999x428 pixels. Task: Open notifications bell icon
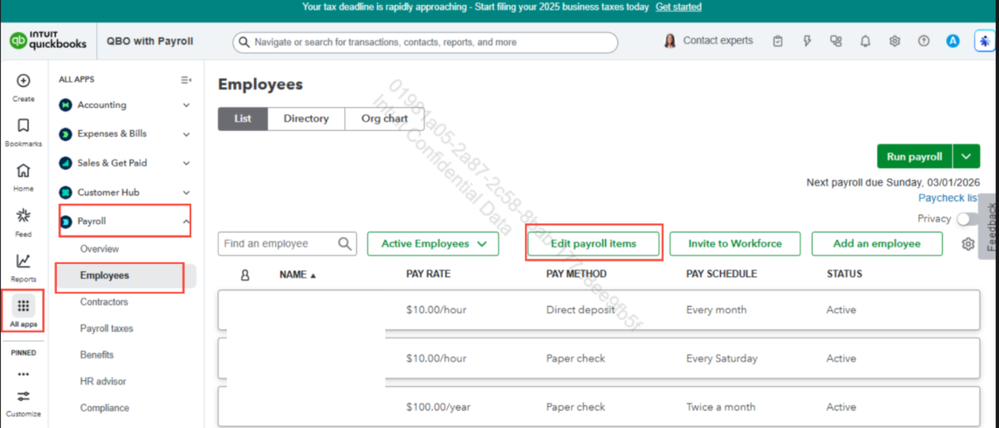(865, 41)
